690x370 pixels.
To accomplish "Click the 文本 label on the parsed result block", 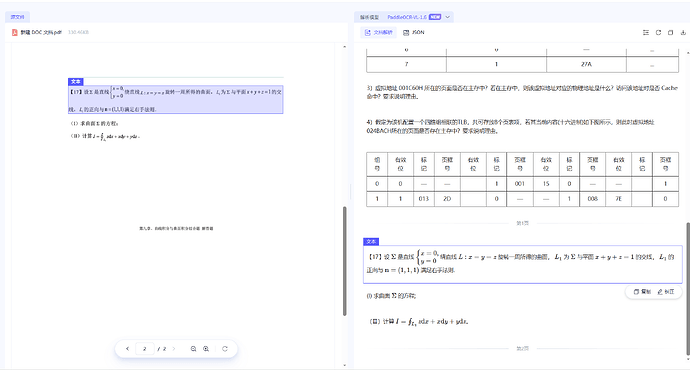I will pyautogui.click(x=371, y=242).
